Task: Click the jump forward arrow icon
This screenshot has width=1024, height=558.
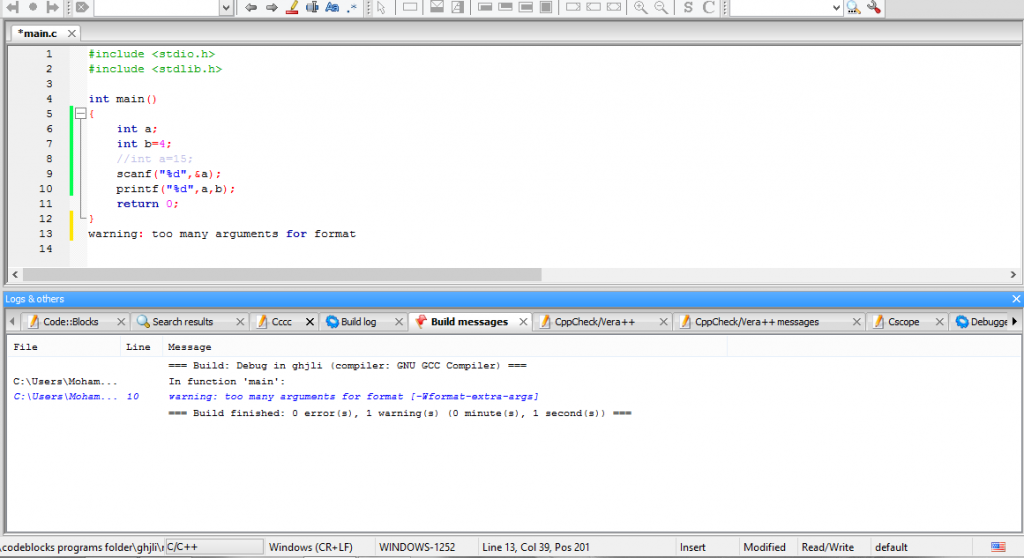Action: (271, 7)
